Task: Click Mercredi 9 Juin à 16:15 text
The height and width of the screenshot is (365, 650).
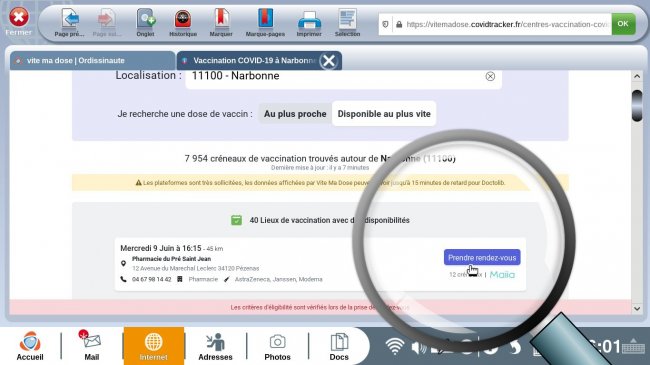Action: pyautogui.click(x=161, y=248)
